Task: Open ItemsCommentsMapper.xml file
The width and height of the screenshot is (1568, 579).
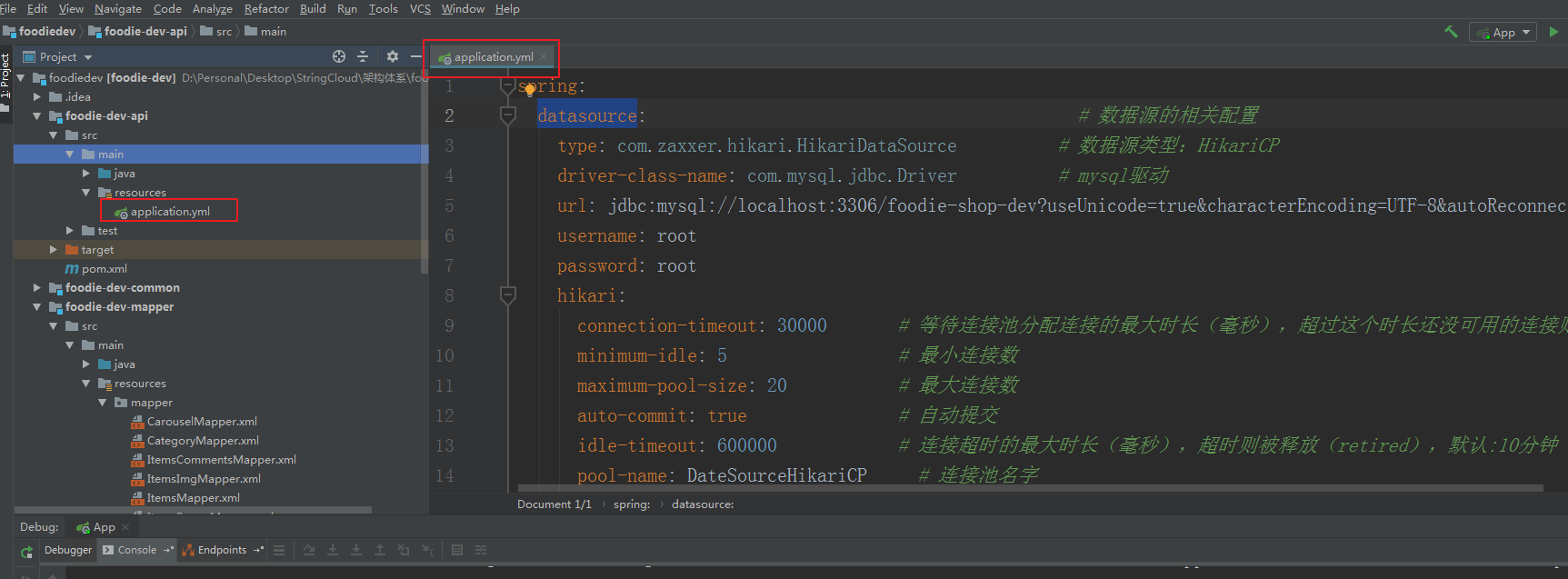Action: 214,460
